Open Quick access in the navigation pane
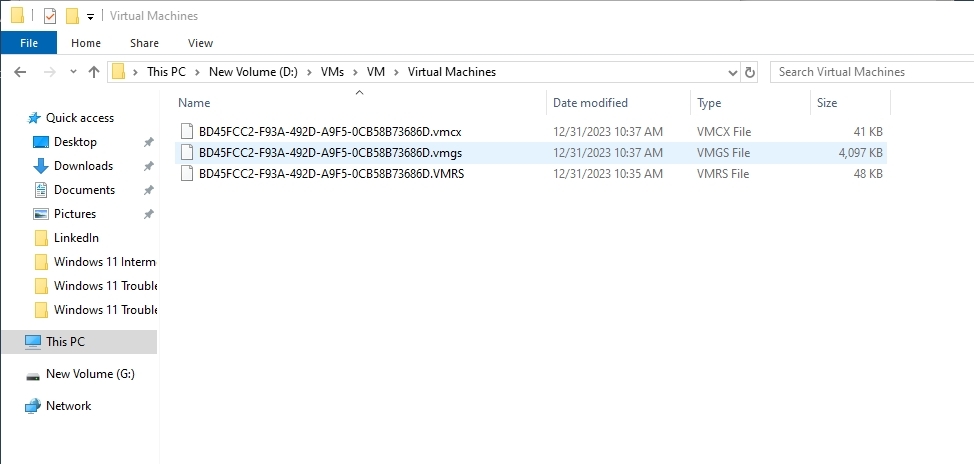This screenshot has height=464, width=974. 80,118
